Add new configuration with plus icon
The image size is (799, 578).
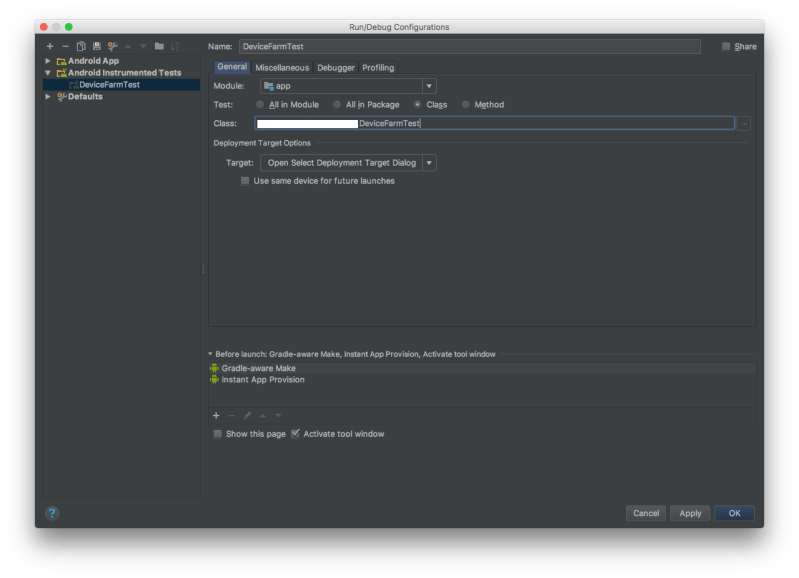pos(49,46)
